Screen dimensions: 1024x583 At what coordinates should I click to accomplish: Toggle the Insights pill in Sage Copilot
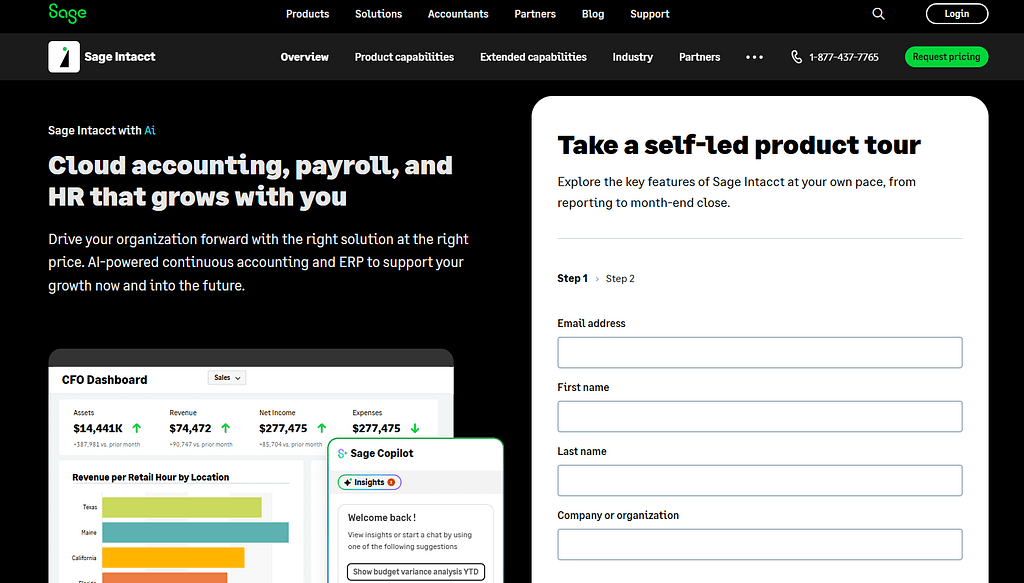point(369,482)
